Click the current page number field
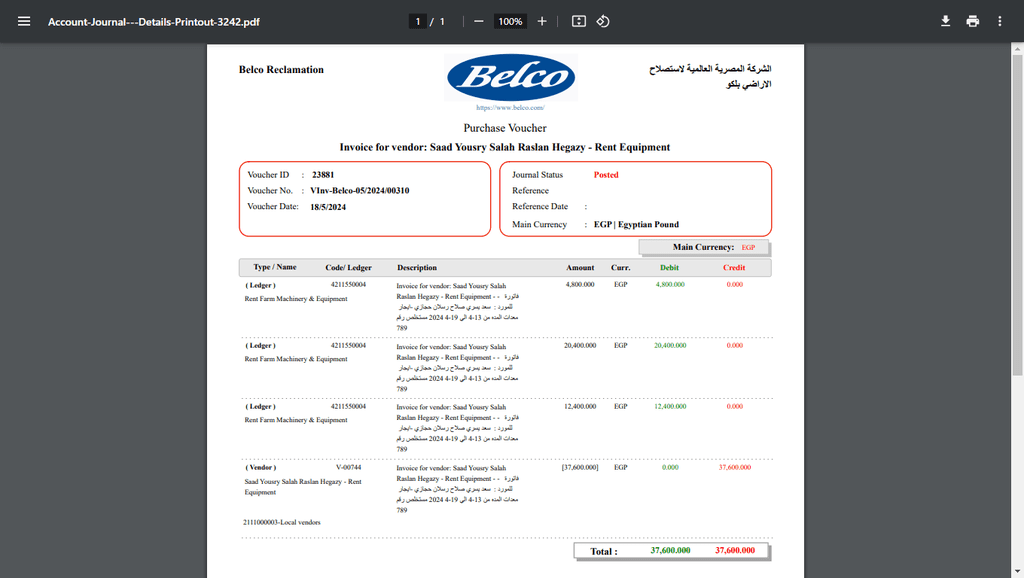Image resolution: width=1024 pixels, height=578 pixels. 417,22
